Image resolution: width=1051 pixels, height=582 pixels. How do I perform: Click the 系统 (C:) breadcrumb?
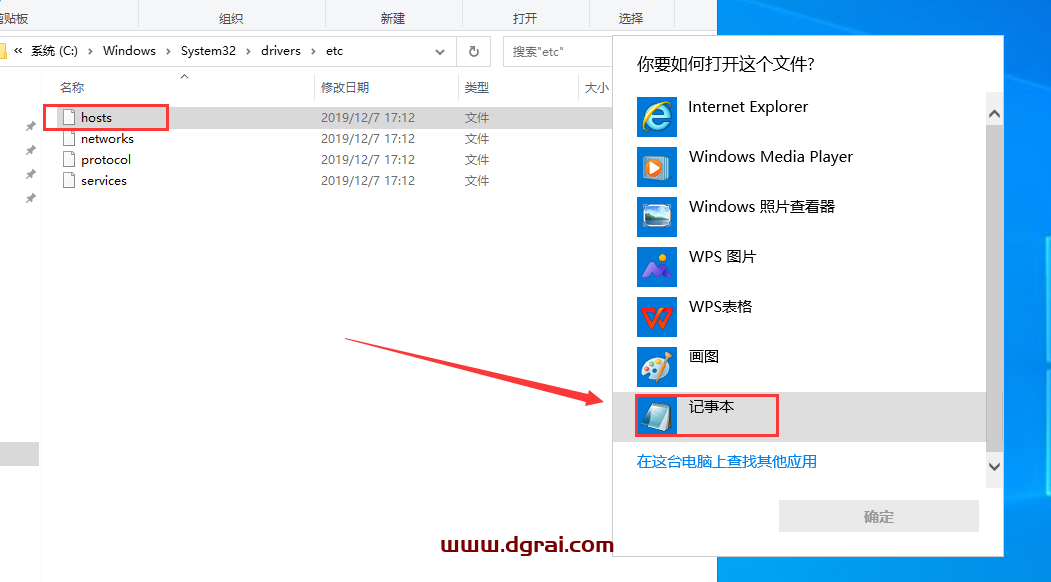click(54, 51)
